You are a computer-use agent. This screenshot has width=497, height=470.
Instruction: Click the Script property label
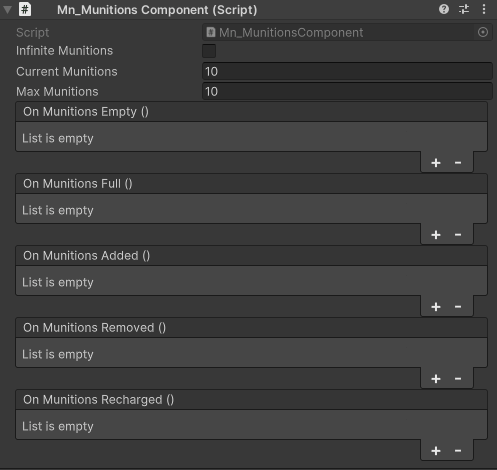(x=33, y=32)
